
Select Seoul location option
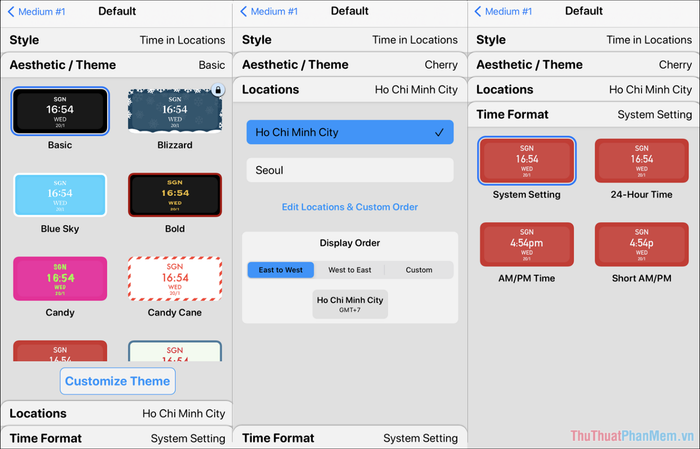(x=350, y=170)
